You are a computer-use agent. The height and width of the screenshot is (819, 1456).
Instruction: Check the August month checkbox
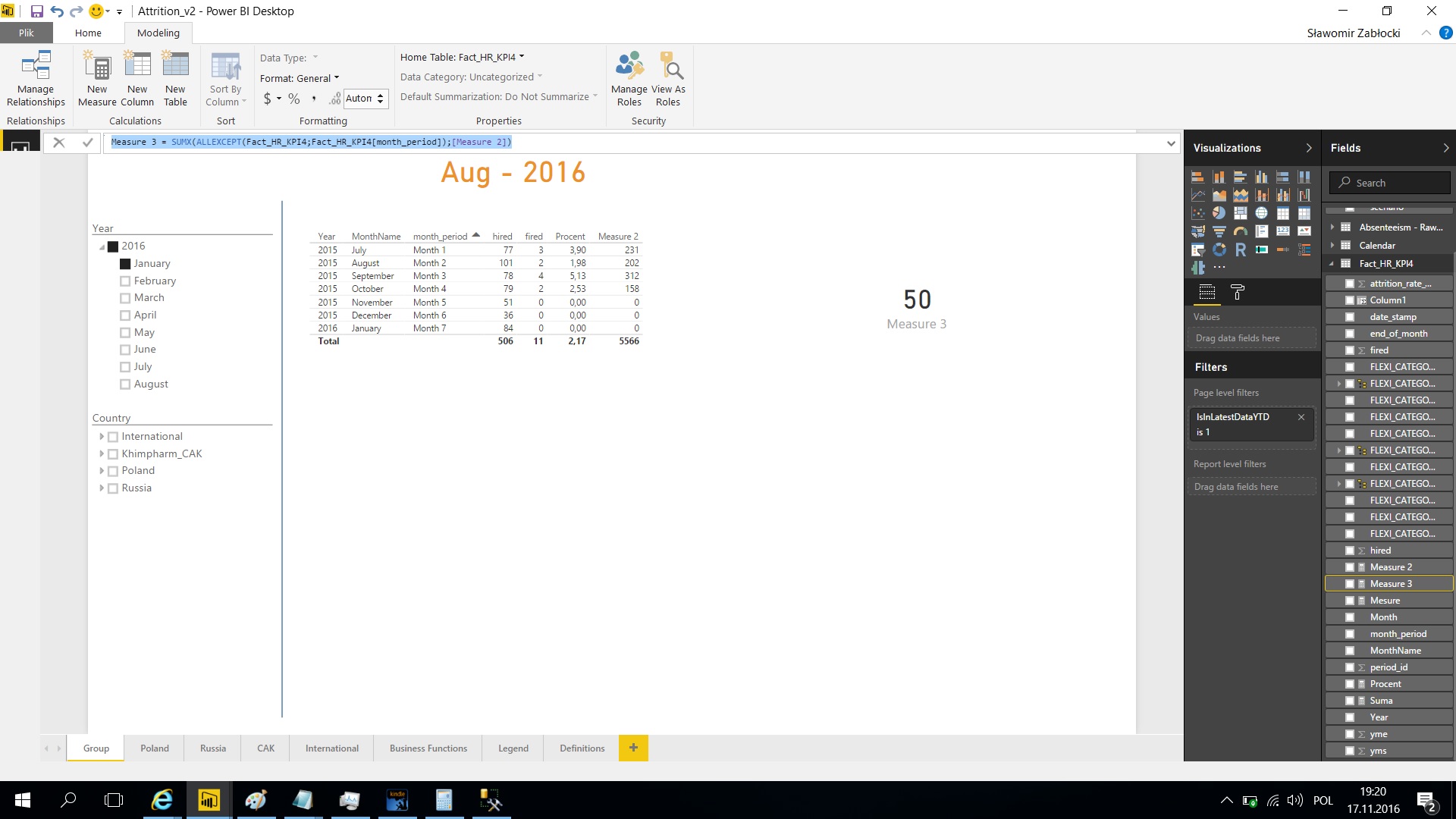125,384
